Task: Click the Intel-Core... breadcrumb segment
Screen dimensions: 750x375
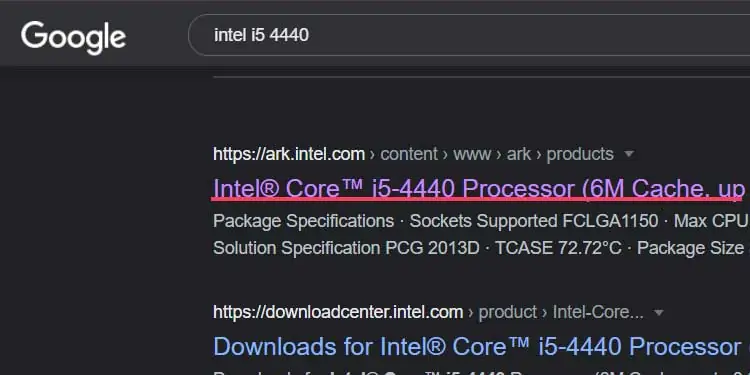Action: point(598,312)
